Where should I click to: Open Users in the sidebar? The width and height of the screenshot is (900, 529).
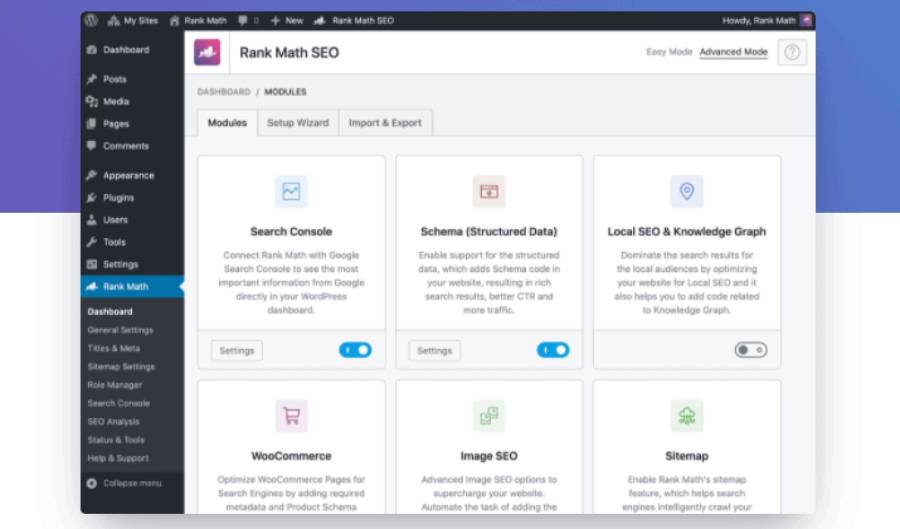click(x=132, y=220)
